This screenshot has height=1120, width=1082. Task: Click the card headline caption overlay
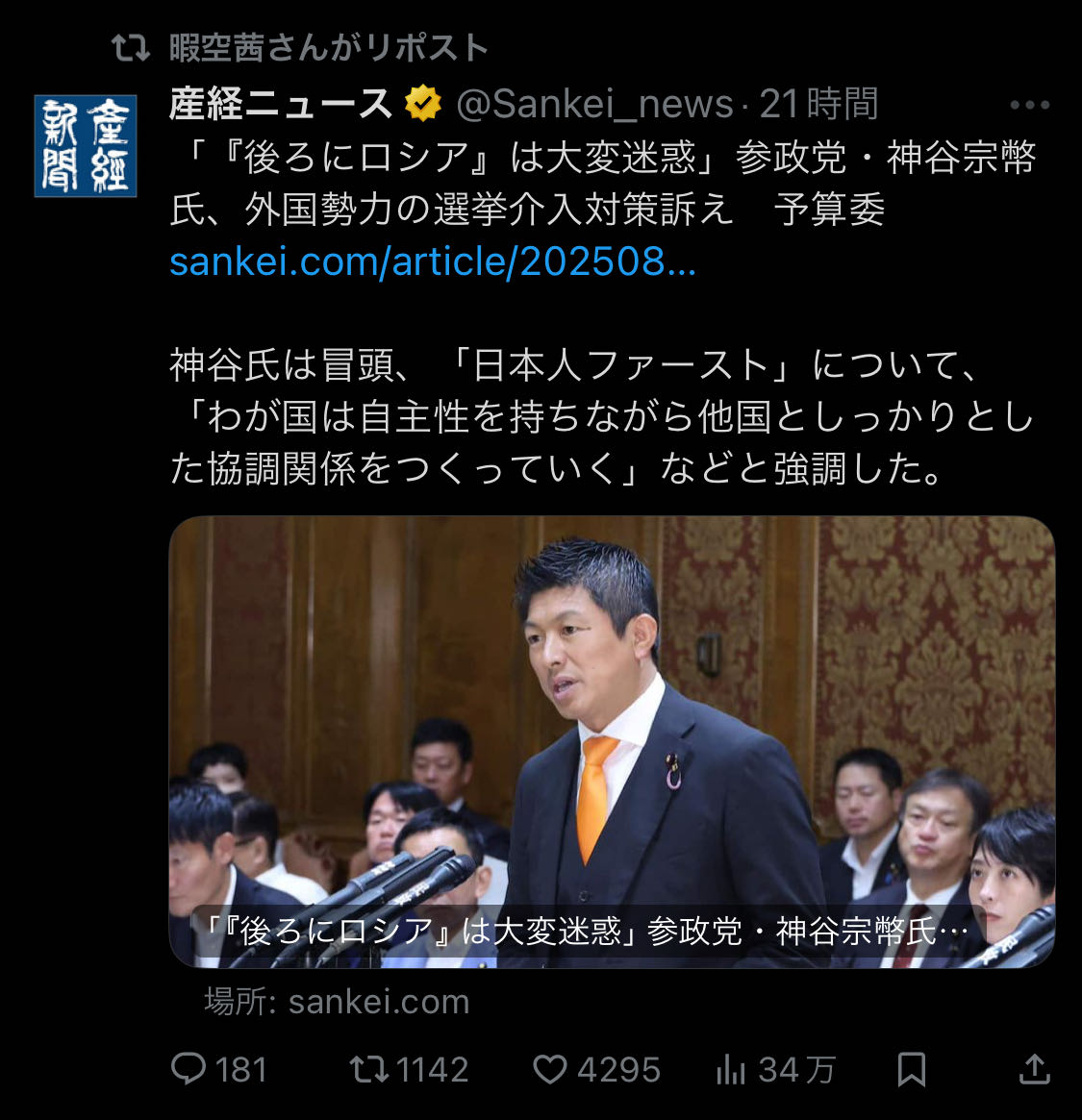588,932
